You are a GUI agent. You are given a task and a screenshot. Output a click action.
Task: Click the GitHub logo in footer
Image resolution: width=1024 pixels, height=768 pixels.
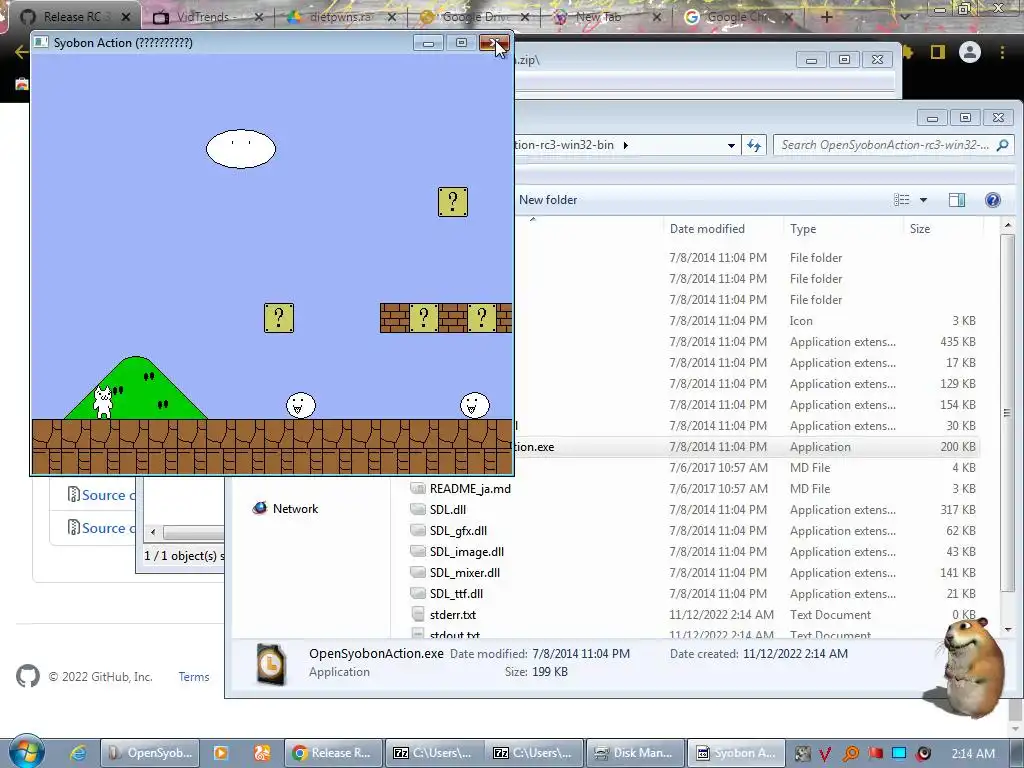(27, 677)
